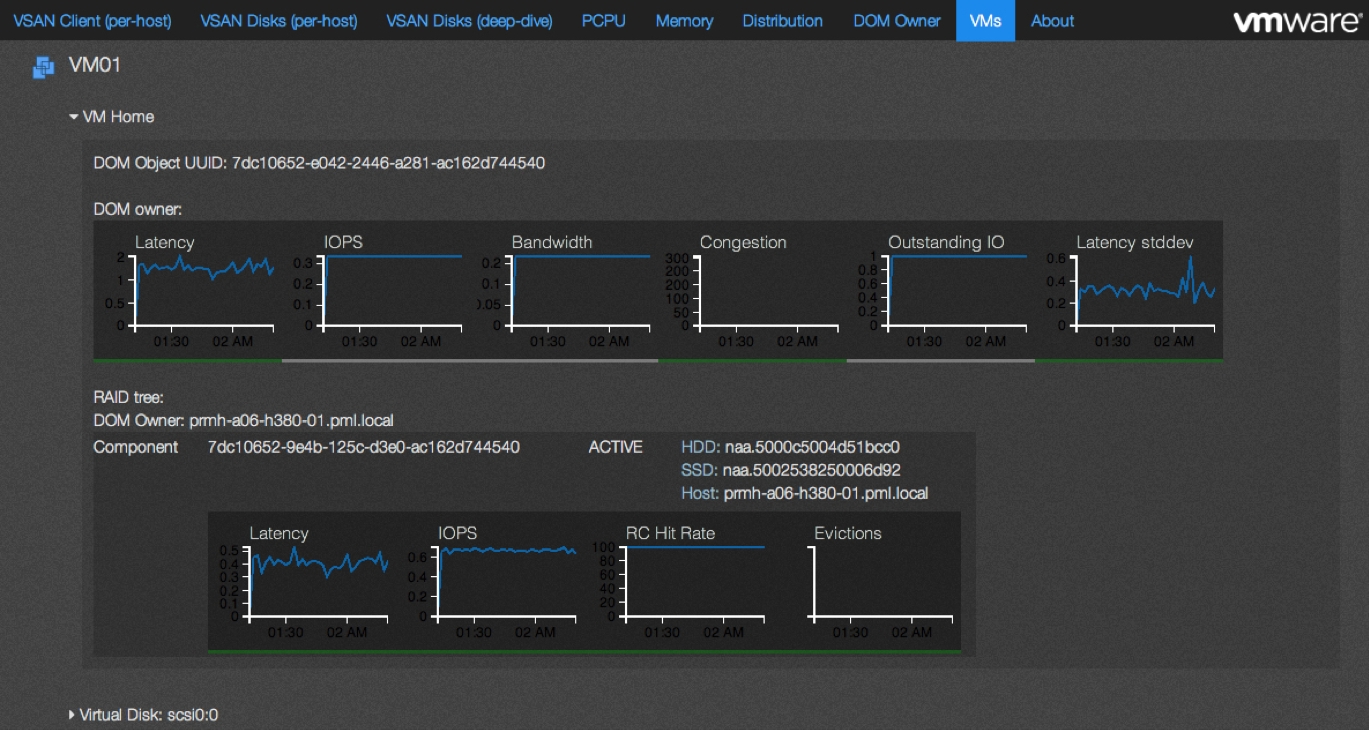The width and height of the screenshot is (1369, 730).
Task: Click the SSD naa.5002538250006d92 entry
Action: (x=791, y=470)
